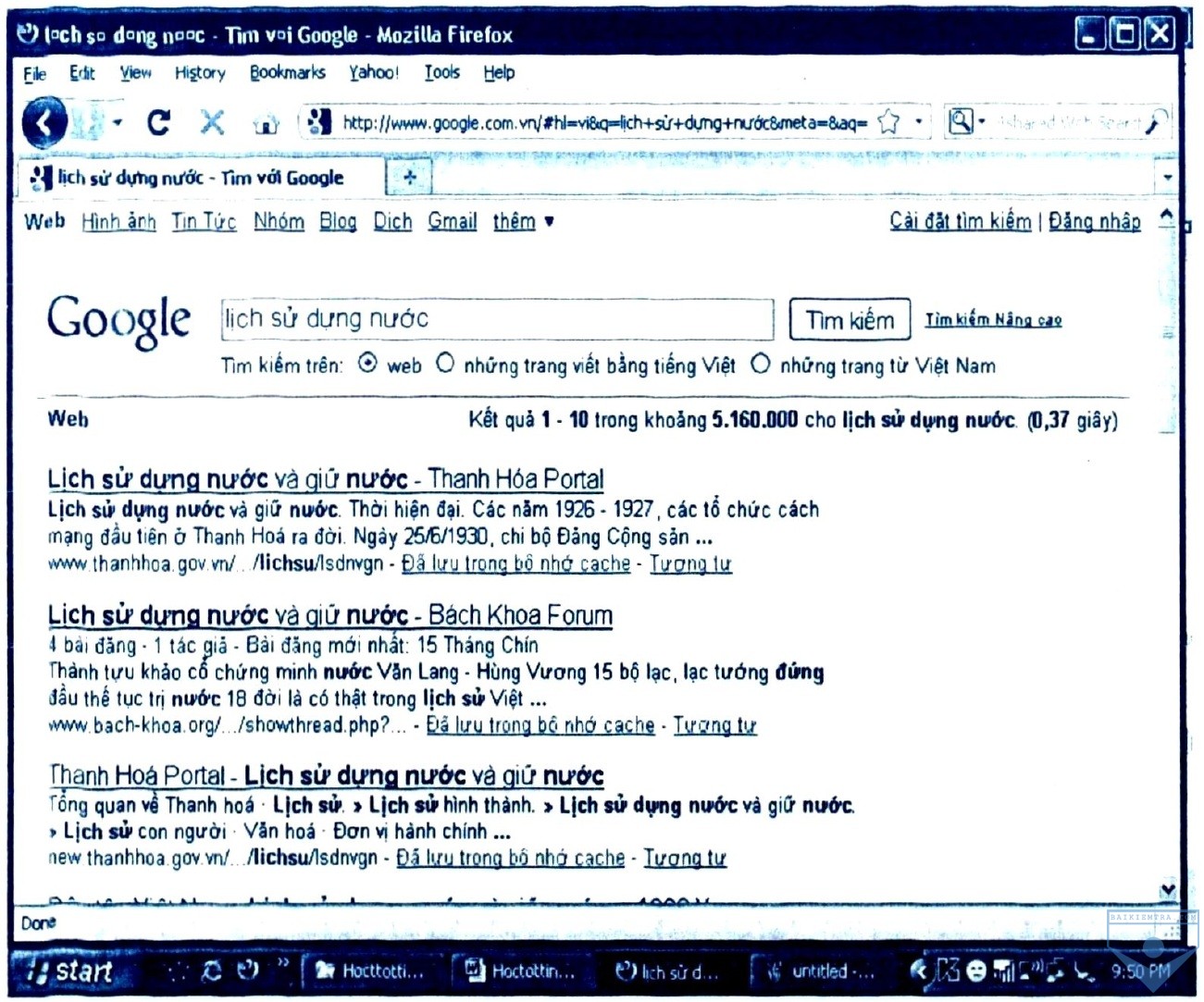Go to the Home page
Screen dimensions: 1204x1002
pos(266,122)
